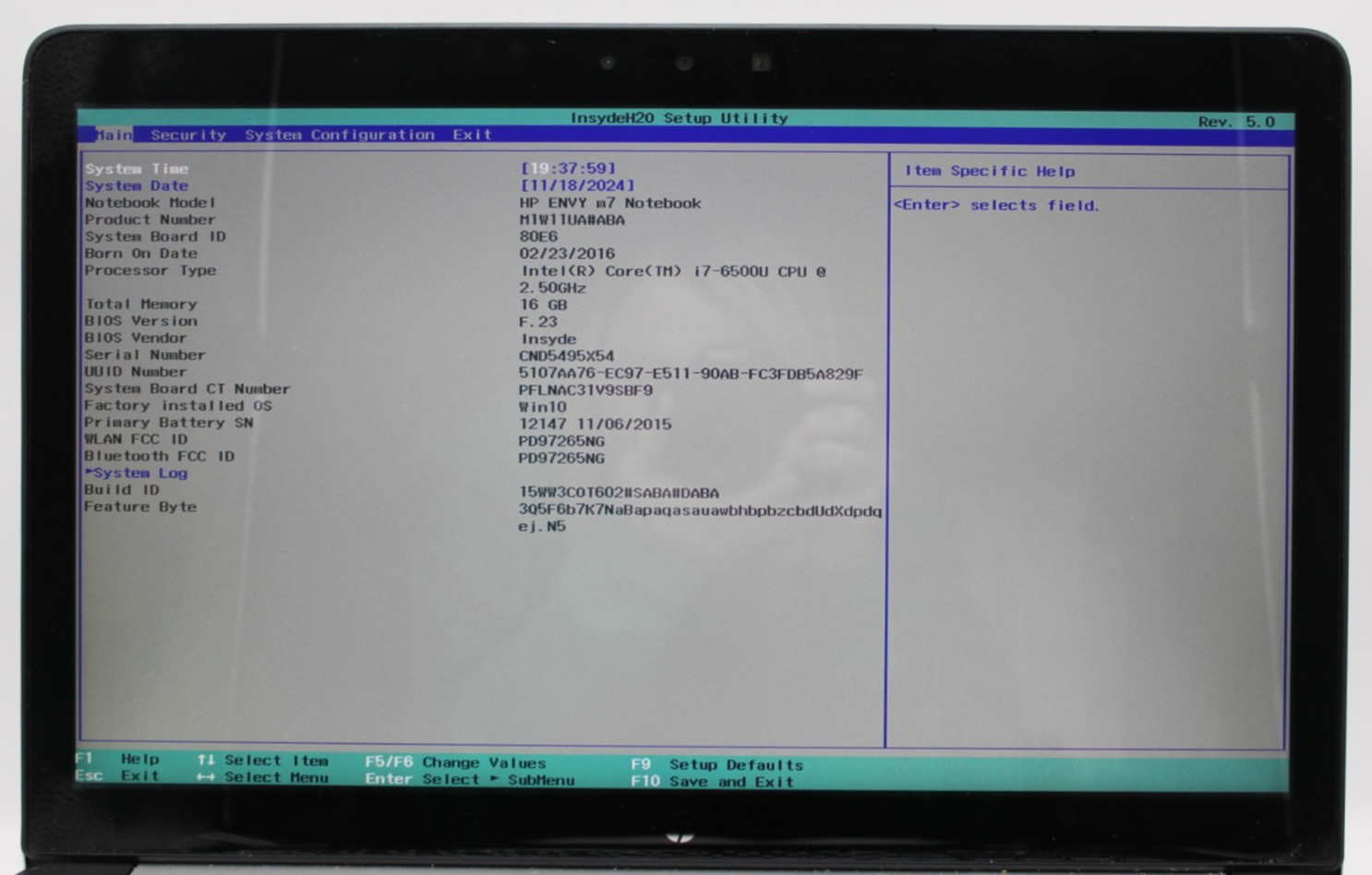1372x875 pixels.
Task: Click the Build ID label
Action: 122,490
